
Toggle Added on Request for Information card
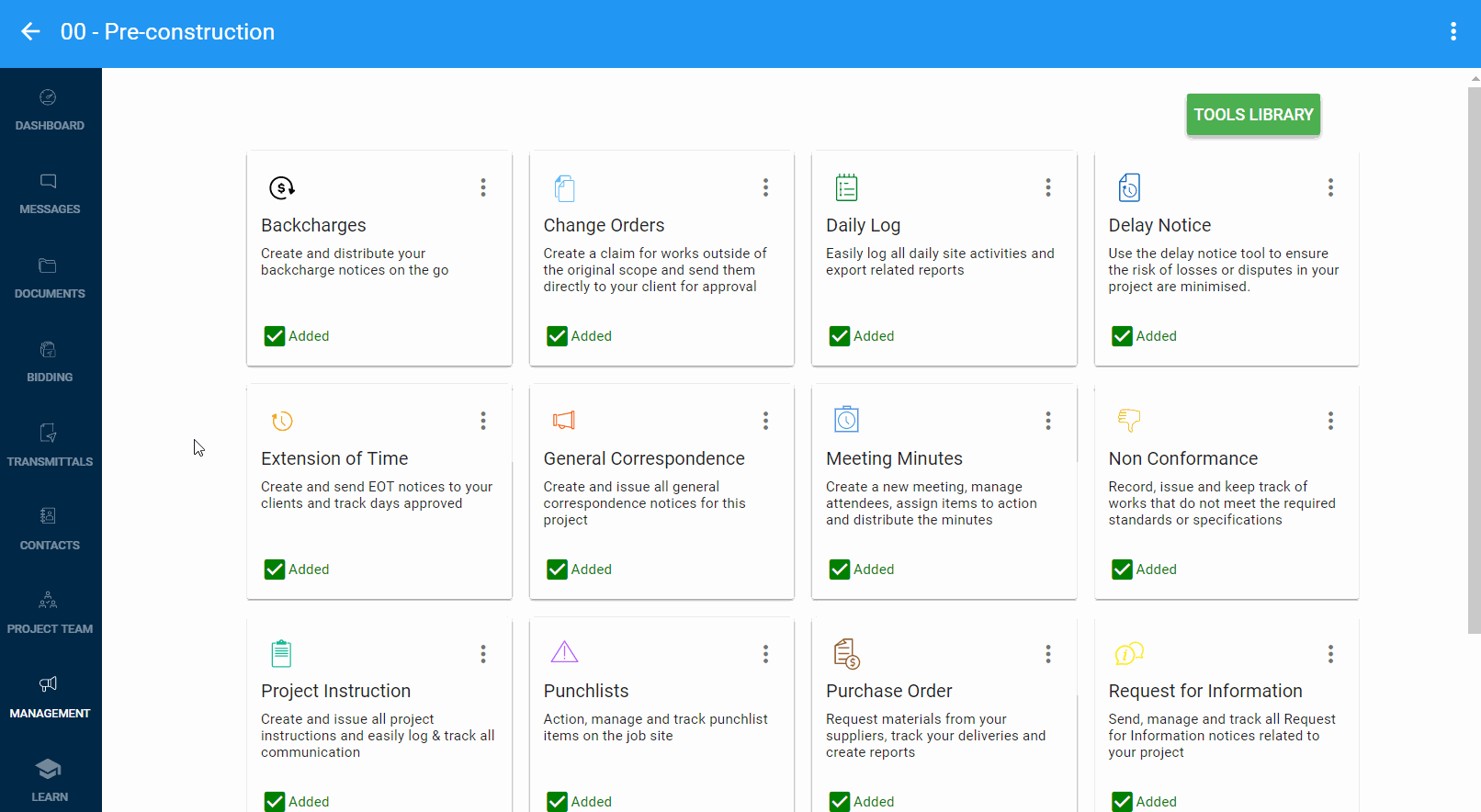[x=1122, y=802]
